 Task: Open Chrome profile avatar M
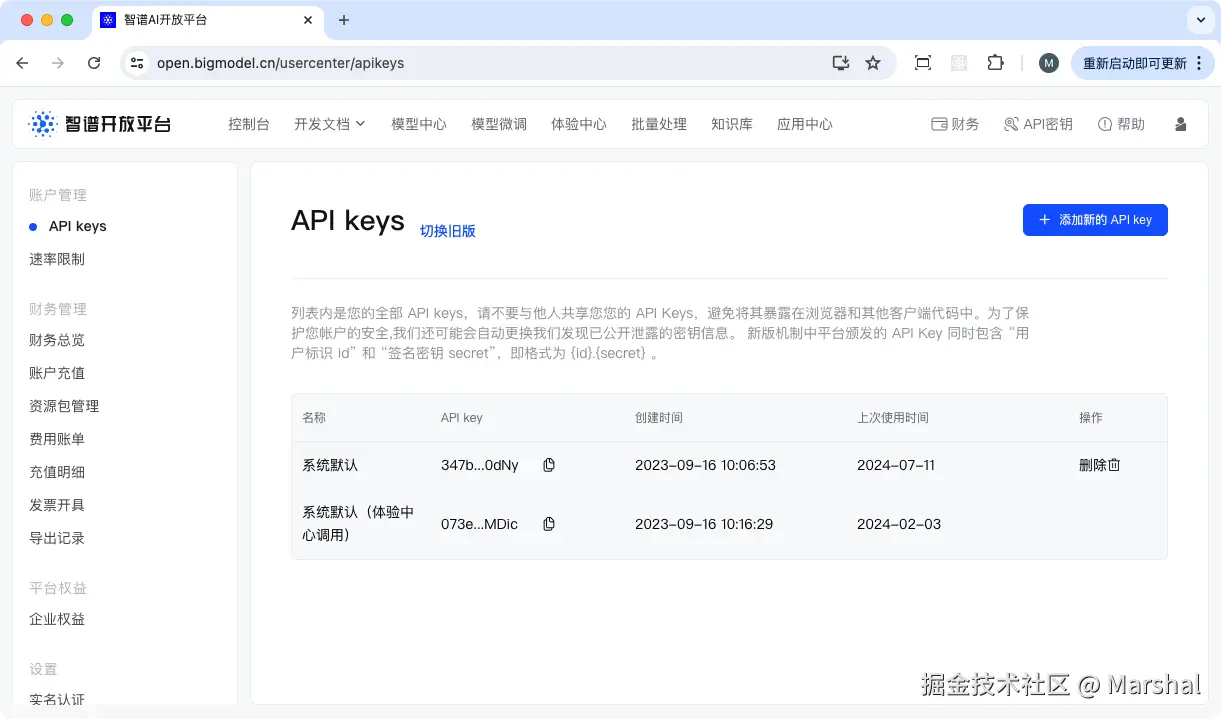click(x=1048, y=63)
